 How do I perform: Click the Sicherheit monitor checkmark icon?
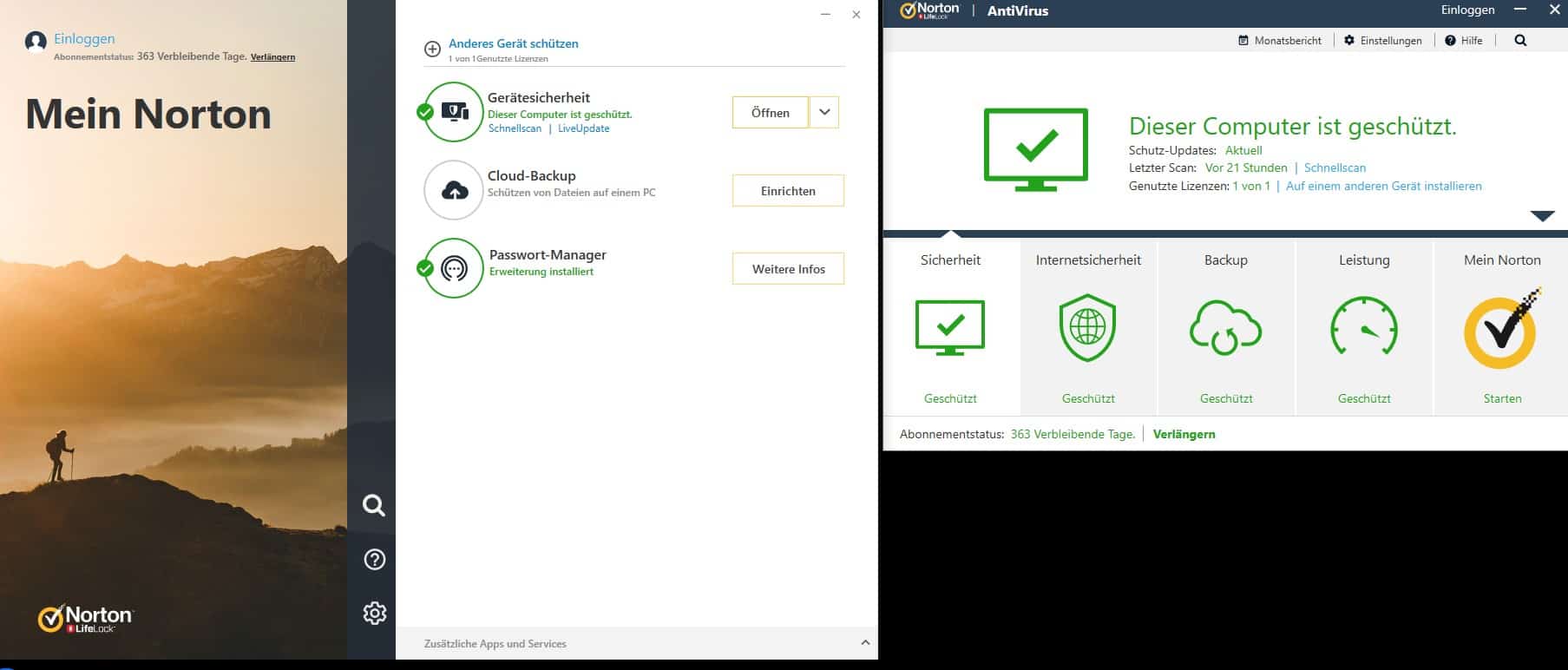[x=950, y=327]
